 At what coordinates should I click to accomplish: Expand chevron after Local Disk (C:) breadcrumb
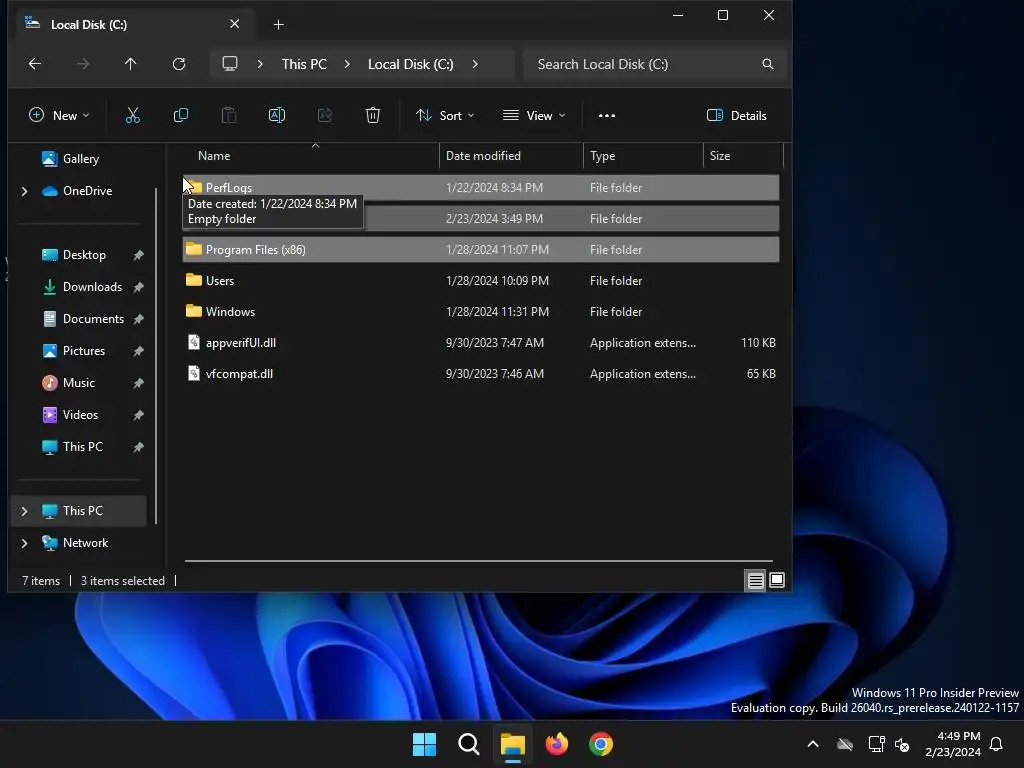pos(475,64)
